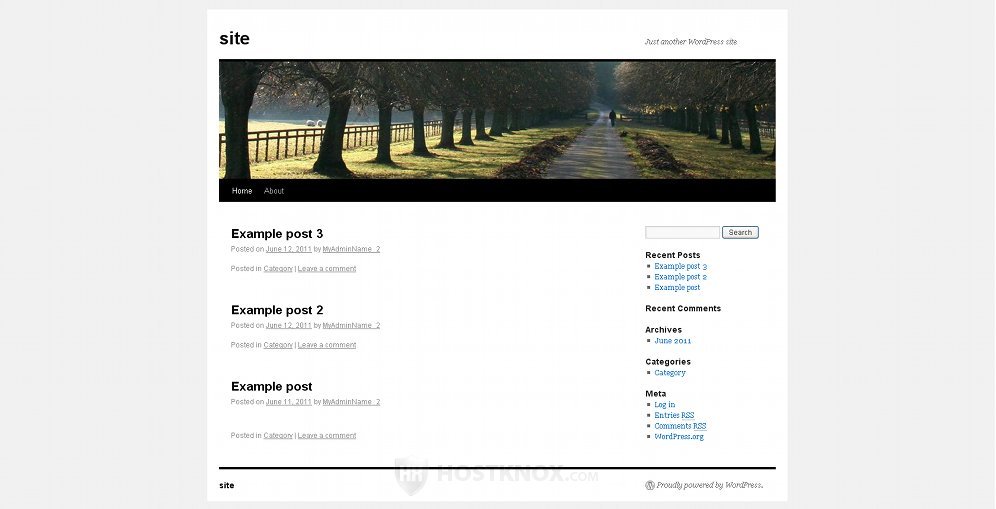Click the Categories heading in sidebar
Viewport: 996px width, 509px height.
click(x=668, y=362)
